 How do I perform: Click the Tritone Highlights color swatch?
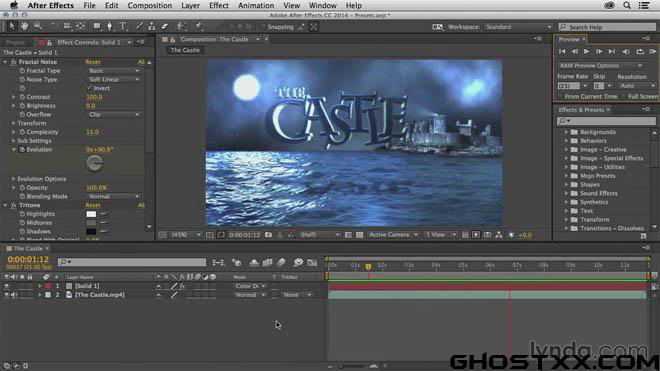coord(91,214)
